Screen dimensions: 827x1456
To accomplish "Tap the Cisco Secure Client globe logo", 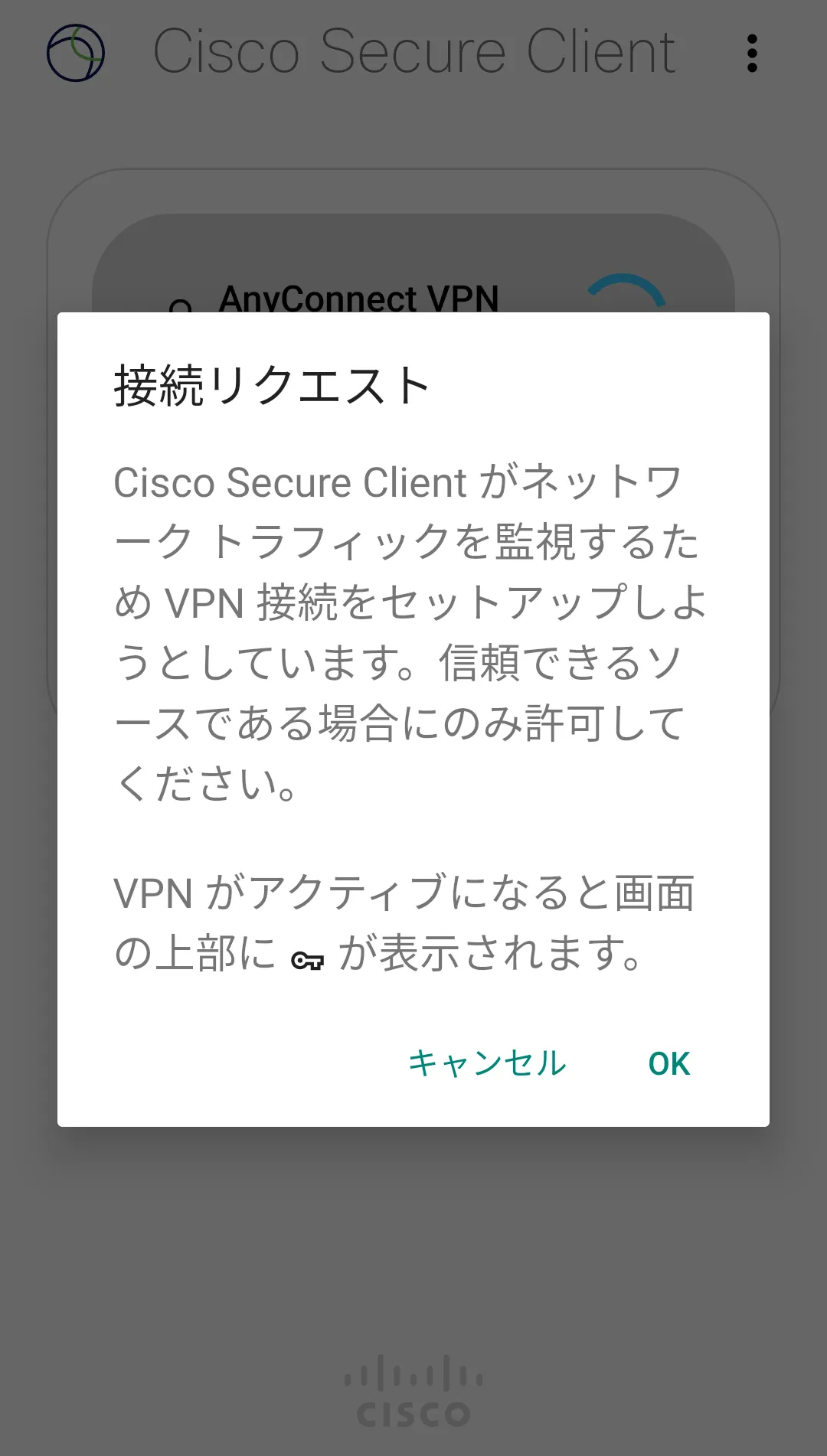I will point(75,53).
